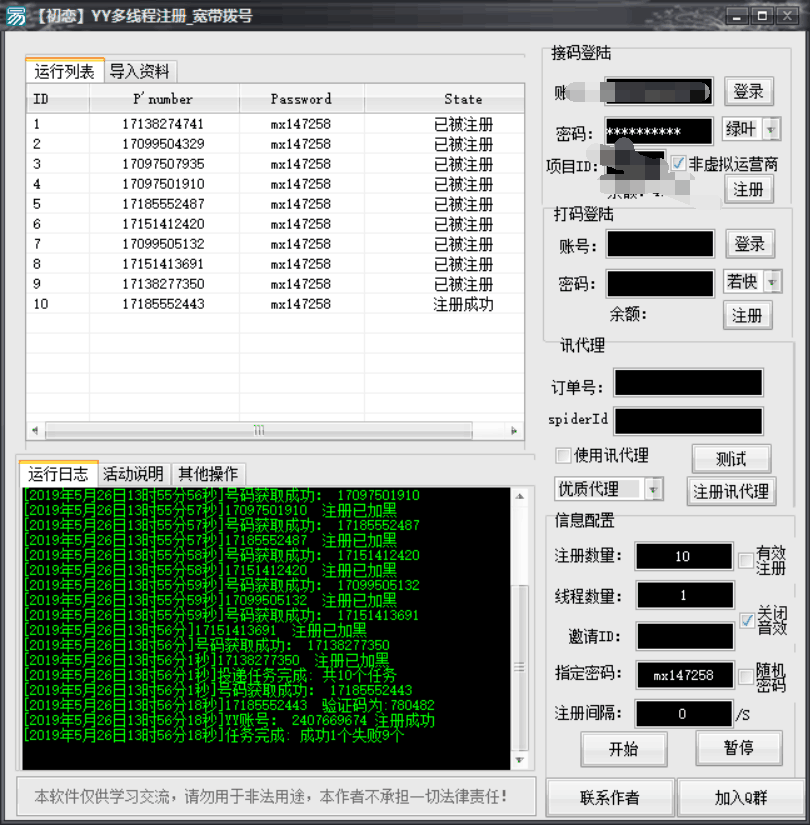
Task: Click the 订单号 input field
Action: 688,383
